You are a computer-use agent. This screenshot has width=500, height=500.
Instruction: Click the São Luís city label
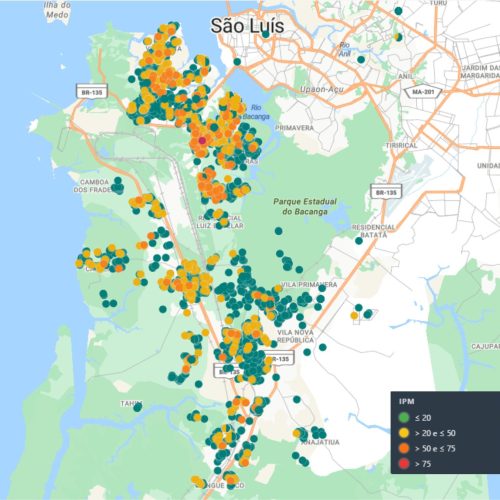coord(247,26)
